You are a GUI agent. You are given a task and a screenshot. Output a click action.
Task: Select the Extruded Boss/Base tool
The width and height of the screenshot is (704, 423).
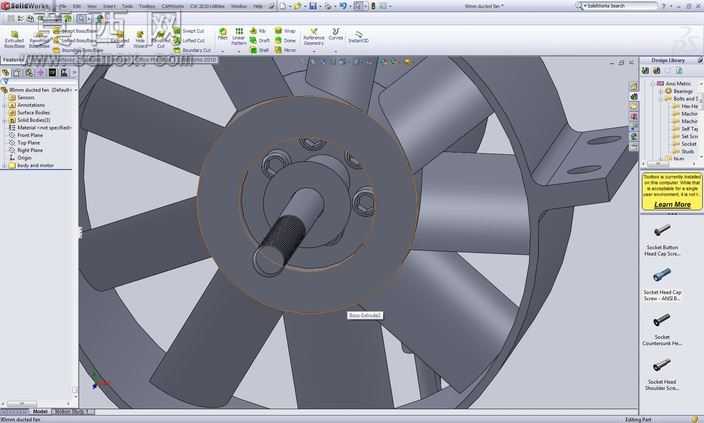[x=14, y=39]
